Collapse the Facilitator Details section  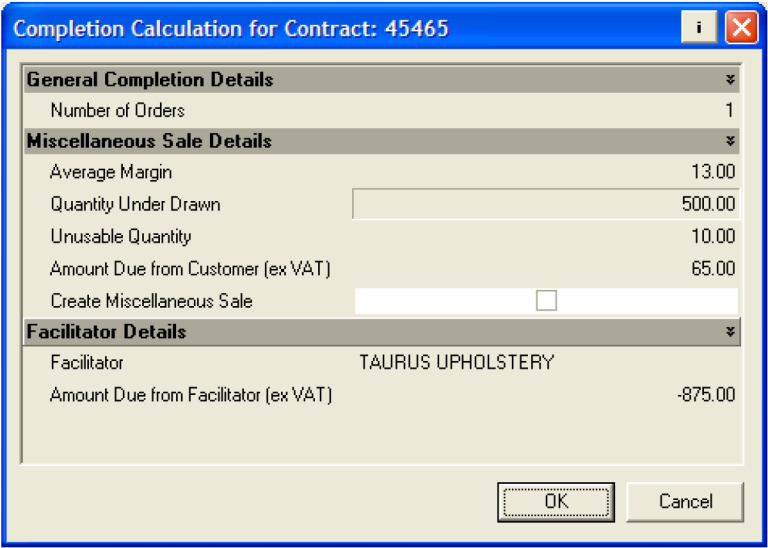(x=730, y=332)
